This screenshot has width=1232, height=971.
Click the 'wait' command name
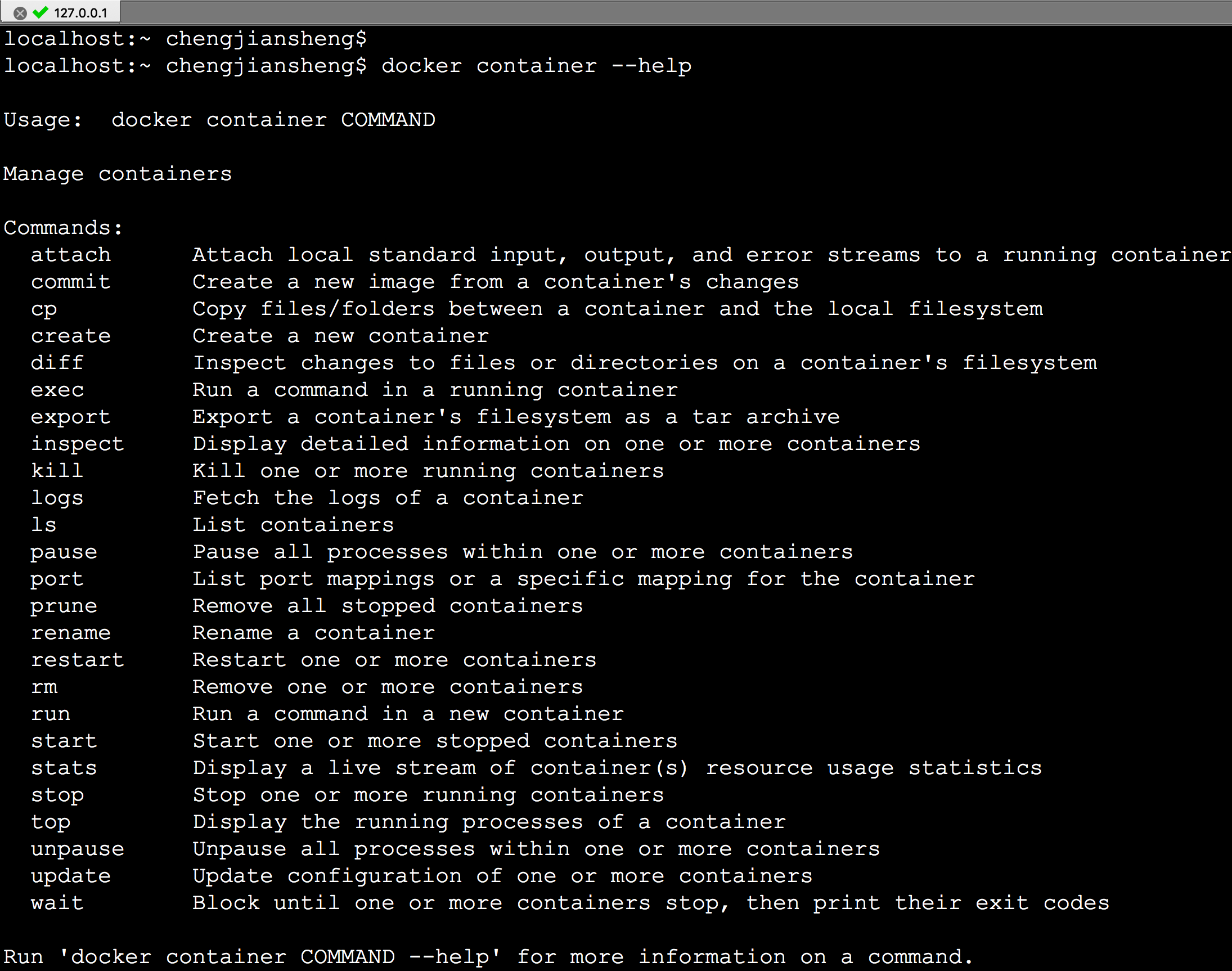pos(57,903)
